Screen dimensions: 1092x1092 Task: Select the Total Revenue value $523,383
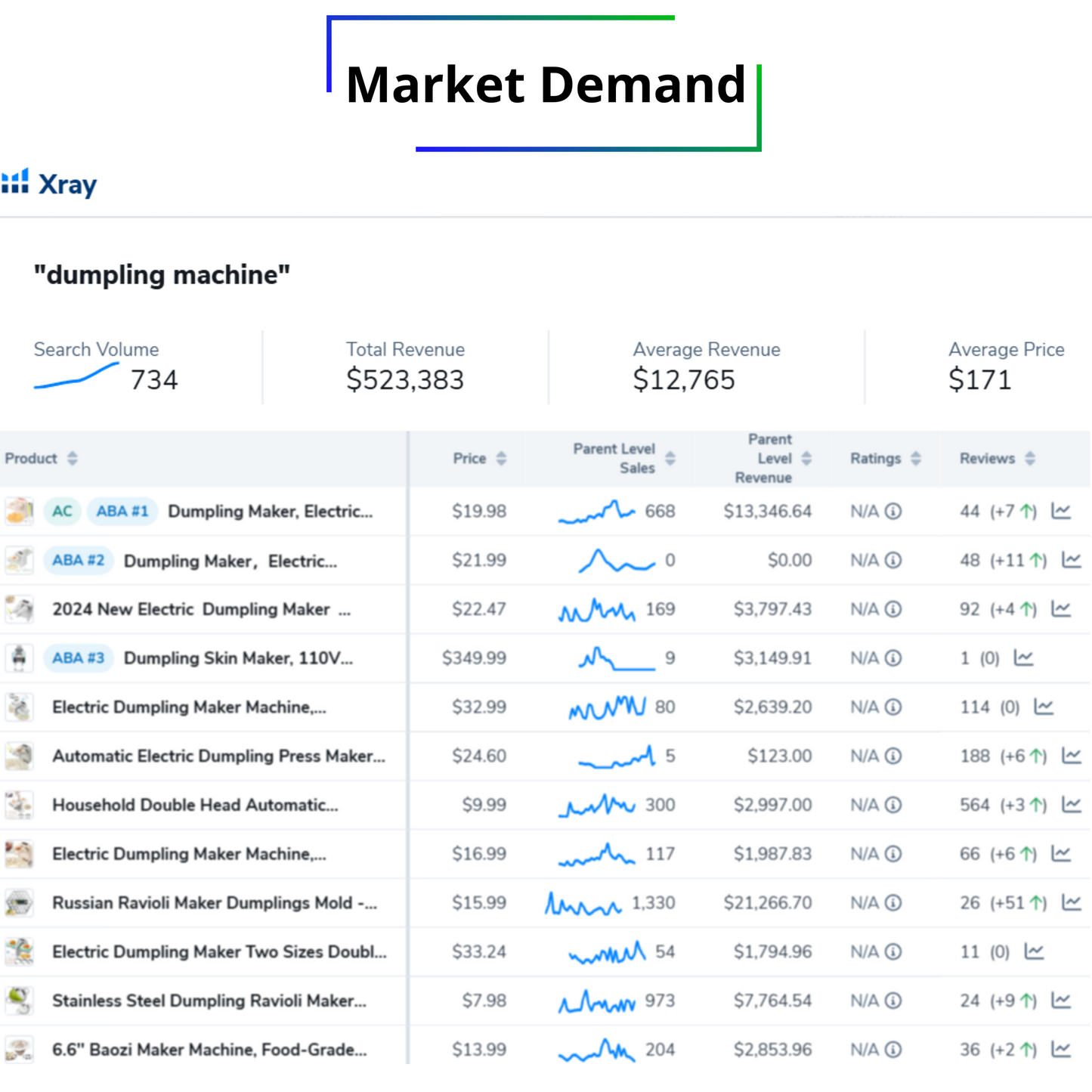[x=405, y=379]
